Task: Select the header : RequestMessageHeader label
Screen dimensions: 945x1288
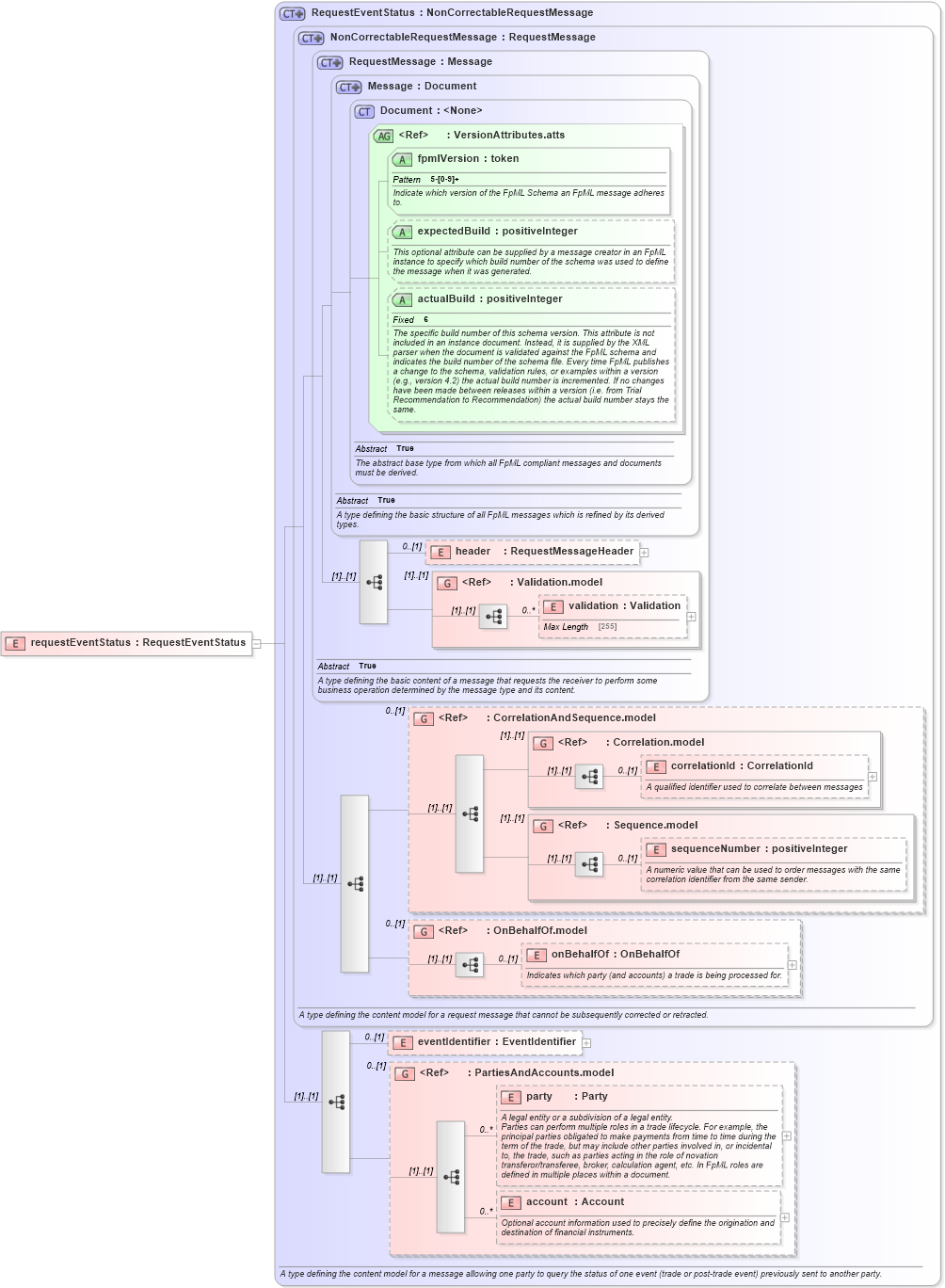Action: (x=544, y=552)
